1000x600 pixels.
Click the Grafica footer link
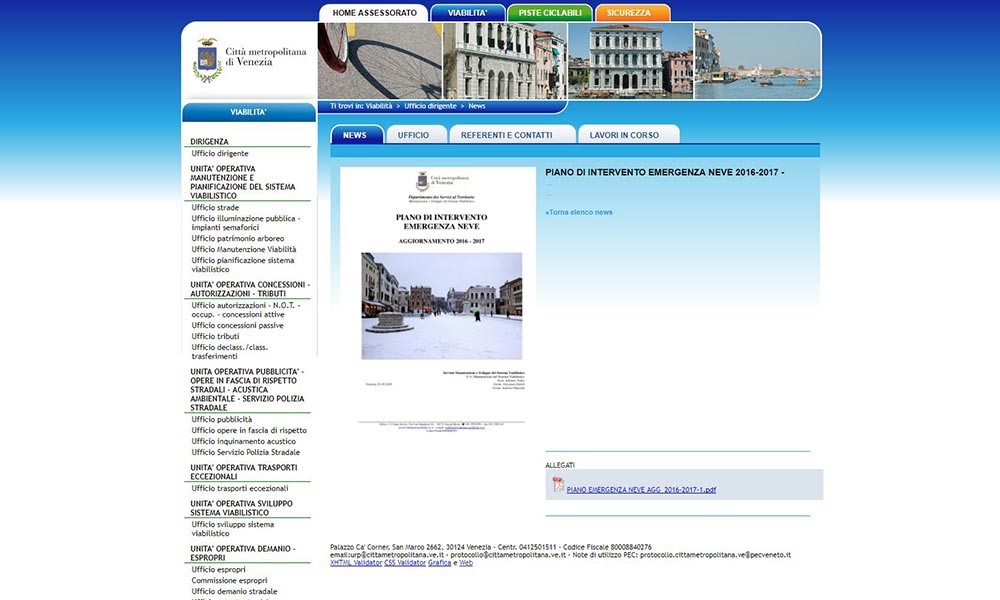(439, 563)
